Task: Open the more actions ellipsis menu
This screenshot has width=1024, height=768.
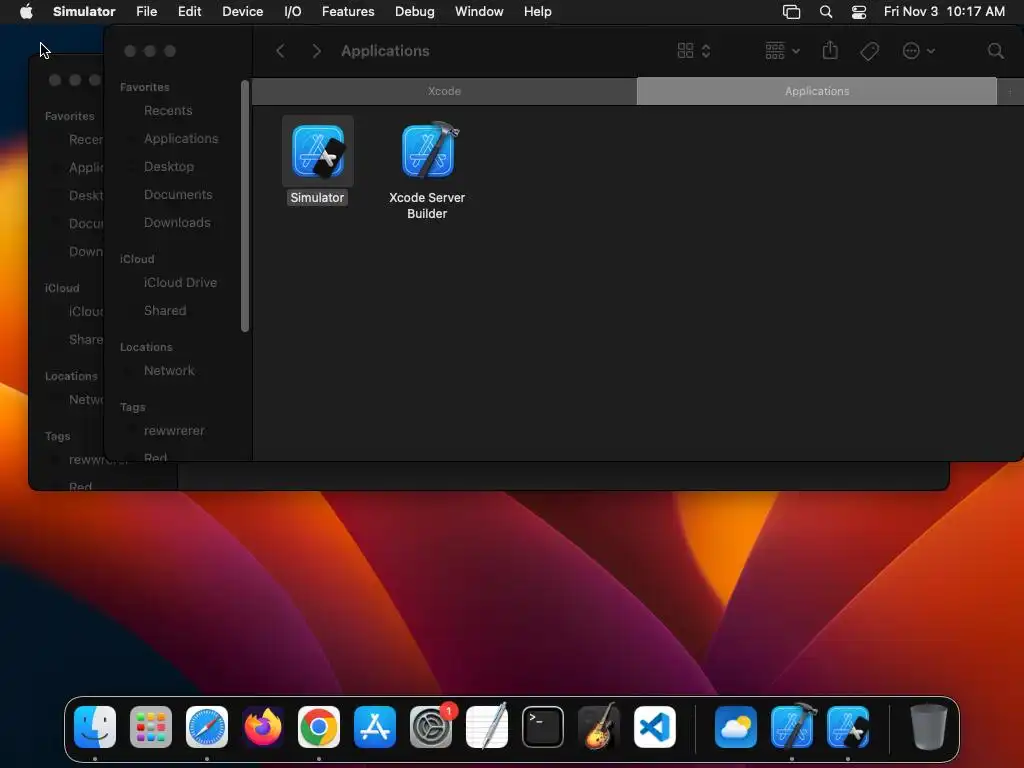Action: point(918,51)
